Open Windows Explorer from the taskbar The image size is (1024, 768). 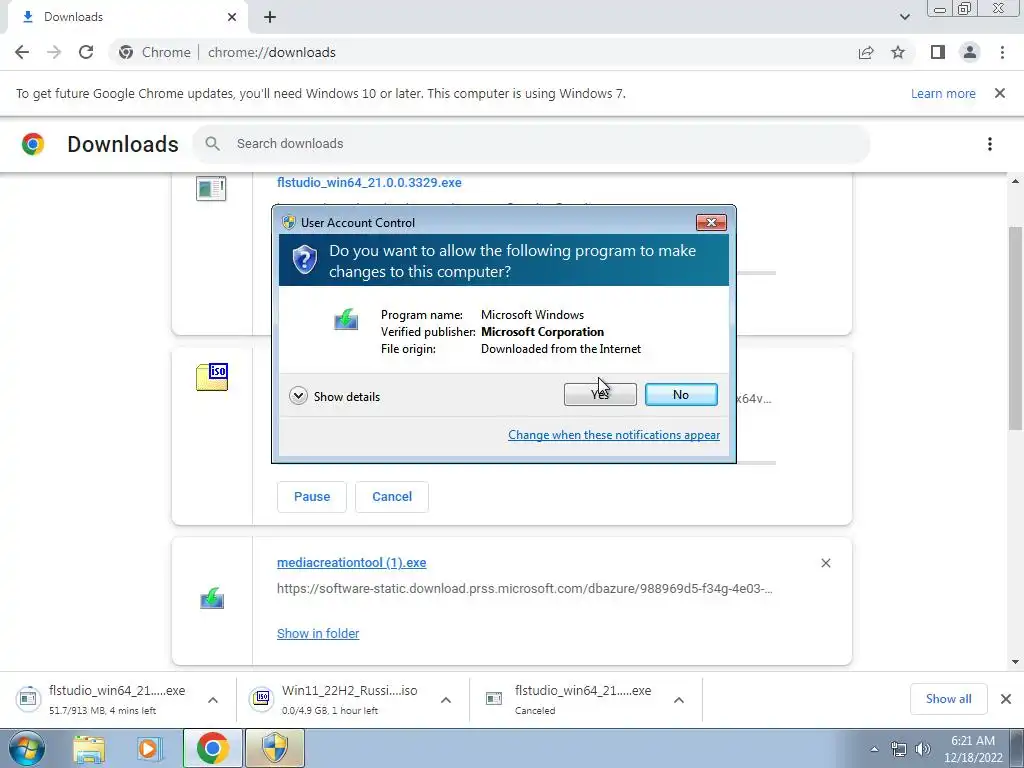(x=89, y=749)
